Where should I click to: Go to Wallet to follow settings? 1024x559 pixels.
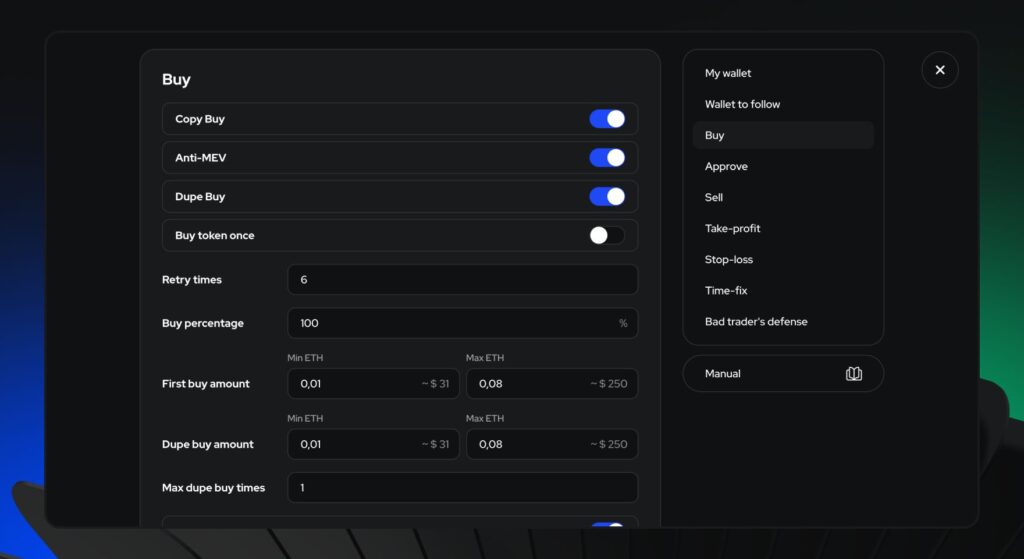(x=742, y=104)
